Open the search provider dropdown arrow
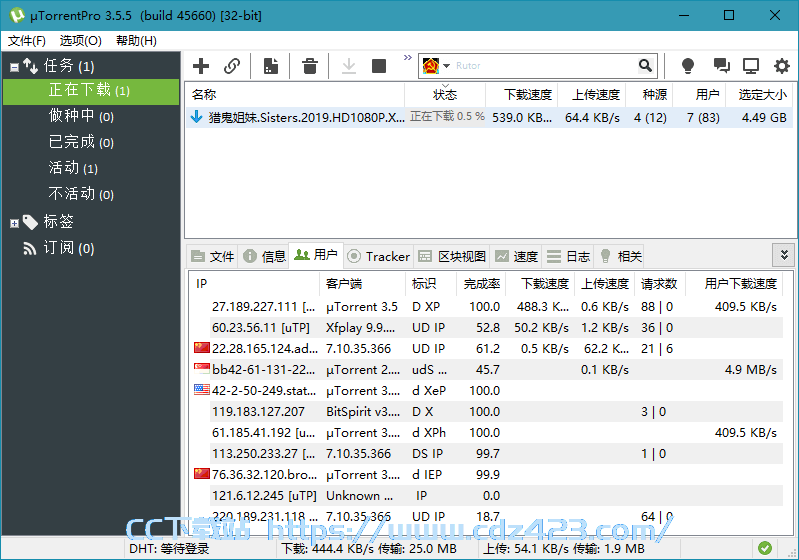799x560 pixels. click(446, 66)
